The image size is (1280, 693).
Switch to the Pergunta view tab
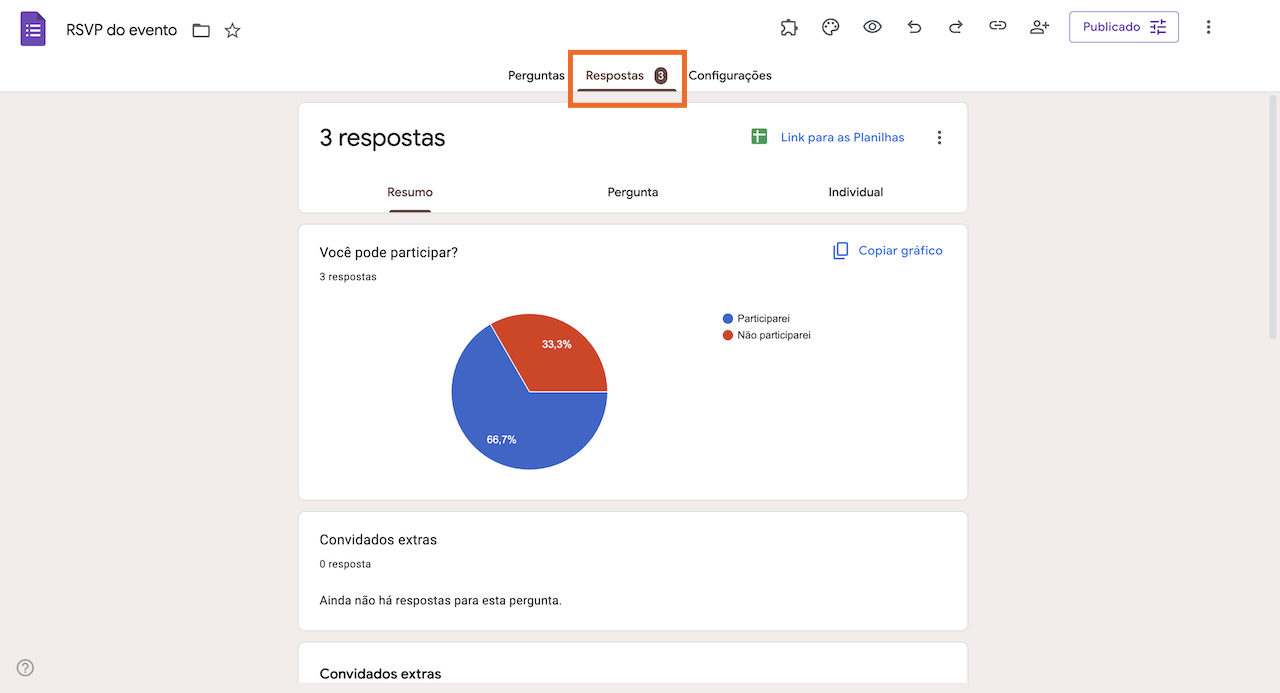tap(633, 192)
